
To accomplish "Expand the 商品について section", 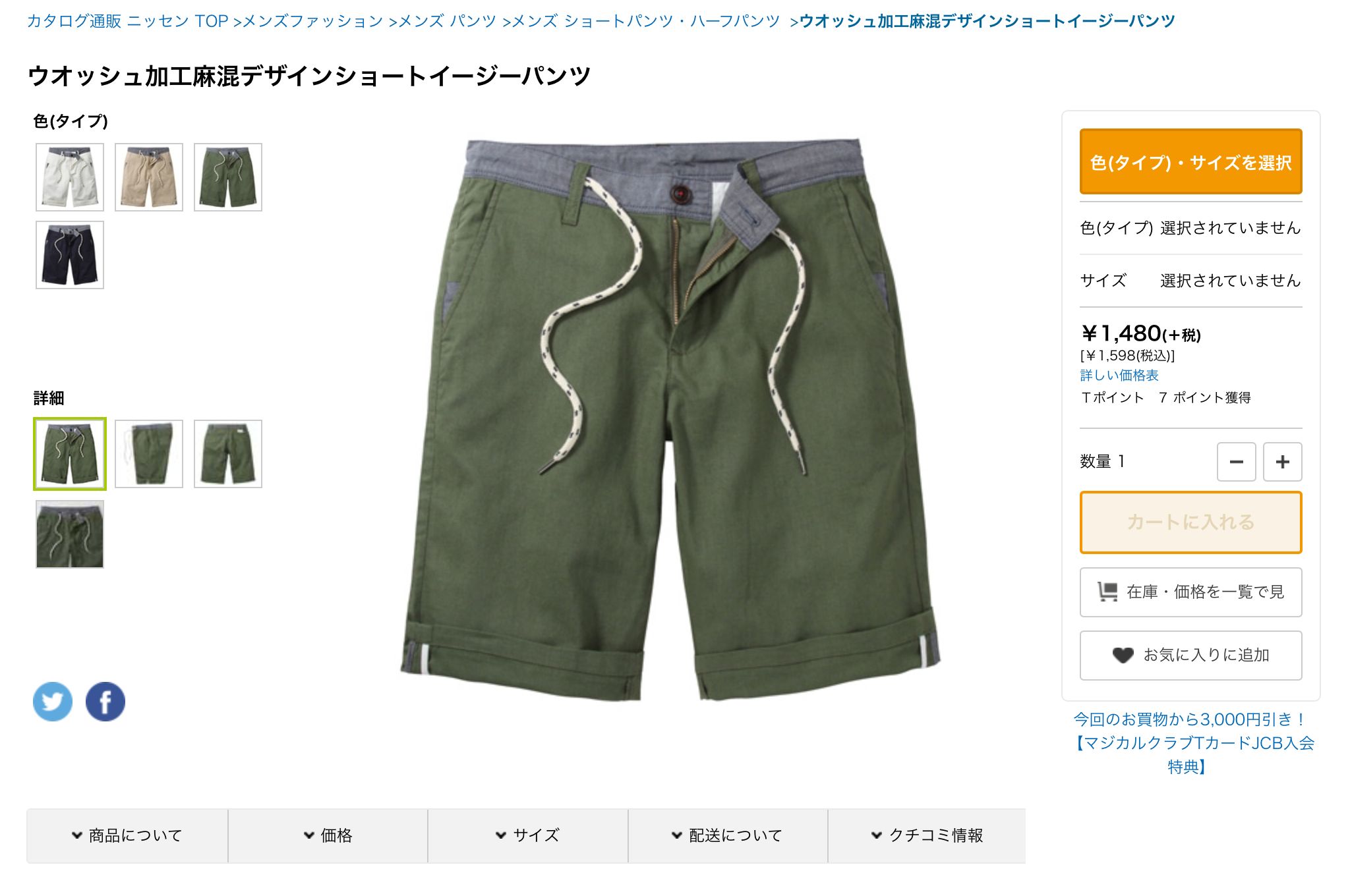I will [x=127, y=835].
